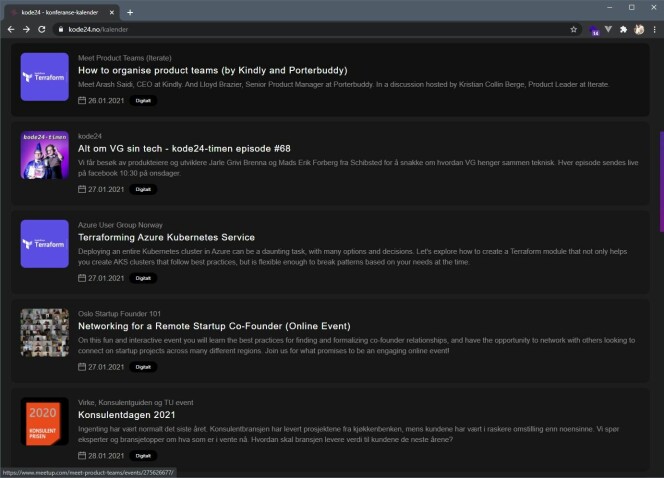This screenshot has width=664, height=478.
Task: Click the Oslo Startup Founder video-grid thumbnail
Action: (44, 332)
